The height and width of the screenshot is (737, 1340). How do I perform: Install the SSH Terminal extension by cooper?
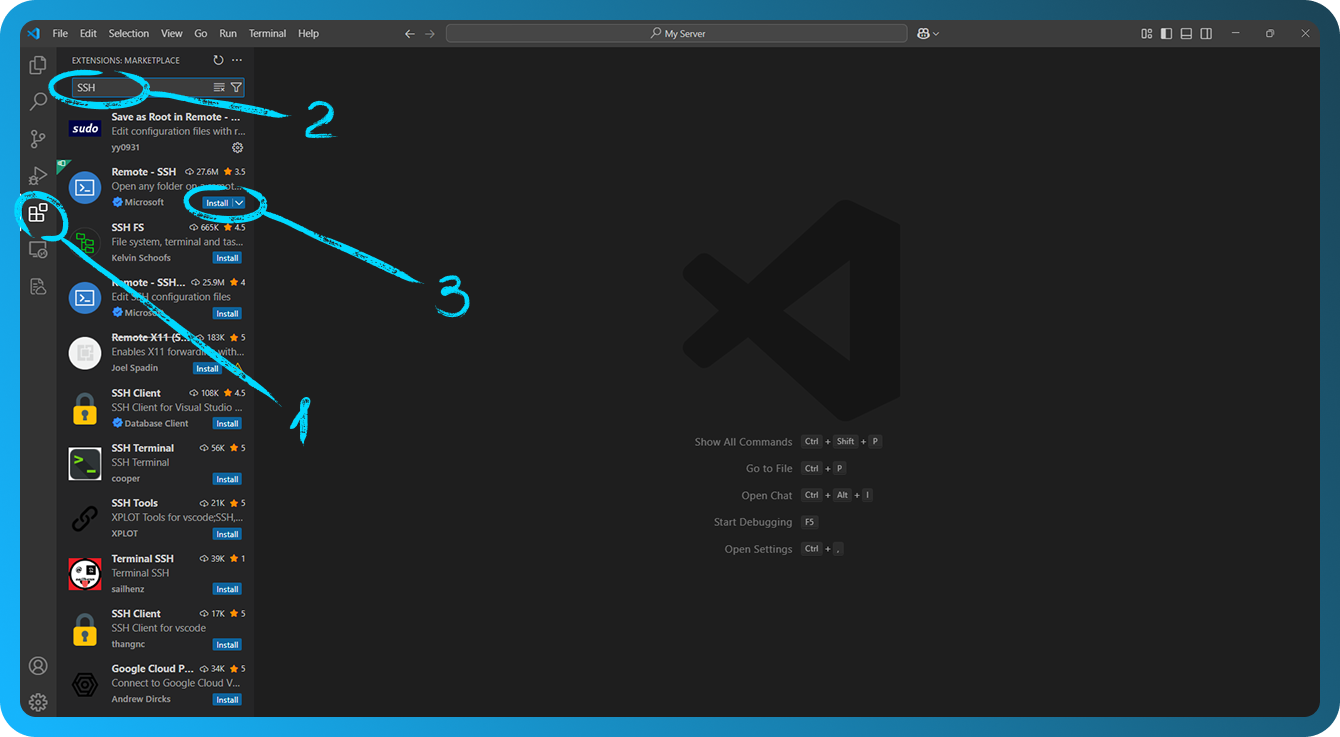click(227, 478)
